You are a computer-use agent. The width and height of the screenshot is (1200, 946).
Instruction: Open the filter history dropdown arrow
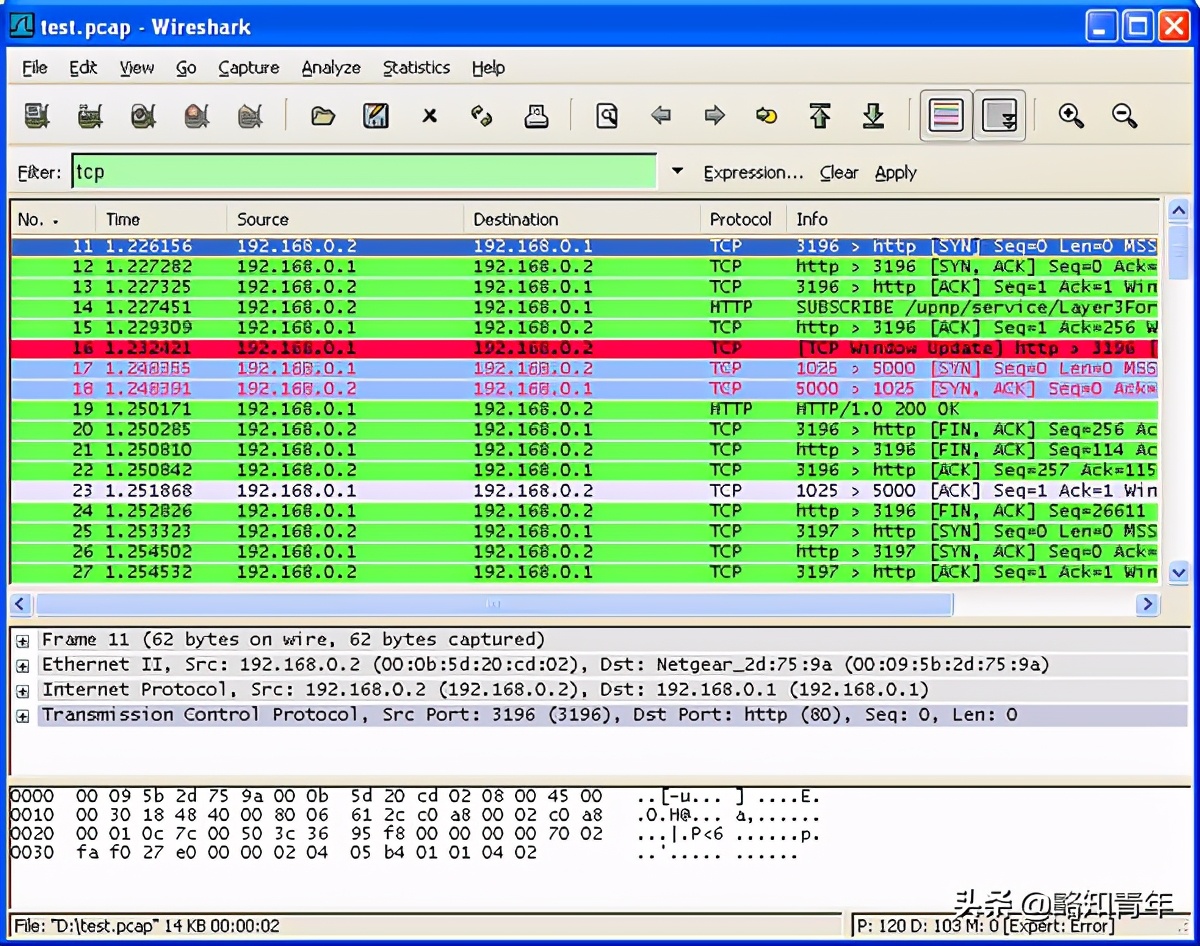[677, 172]
